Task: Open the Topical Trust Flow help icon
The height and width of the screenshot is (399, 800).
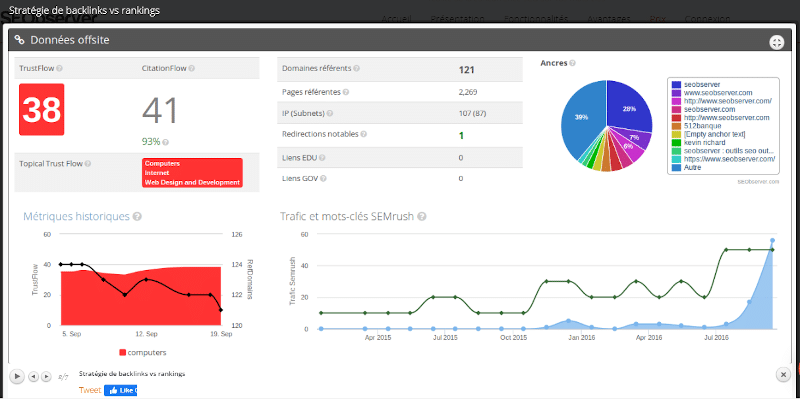Action: click(88, 164)
